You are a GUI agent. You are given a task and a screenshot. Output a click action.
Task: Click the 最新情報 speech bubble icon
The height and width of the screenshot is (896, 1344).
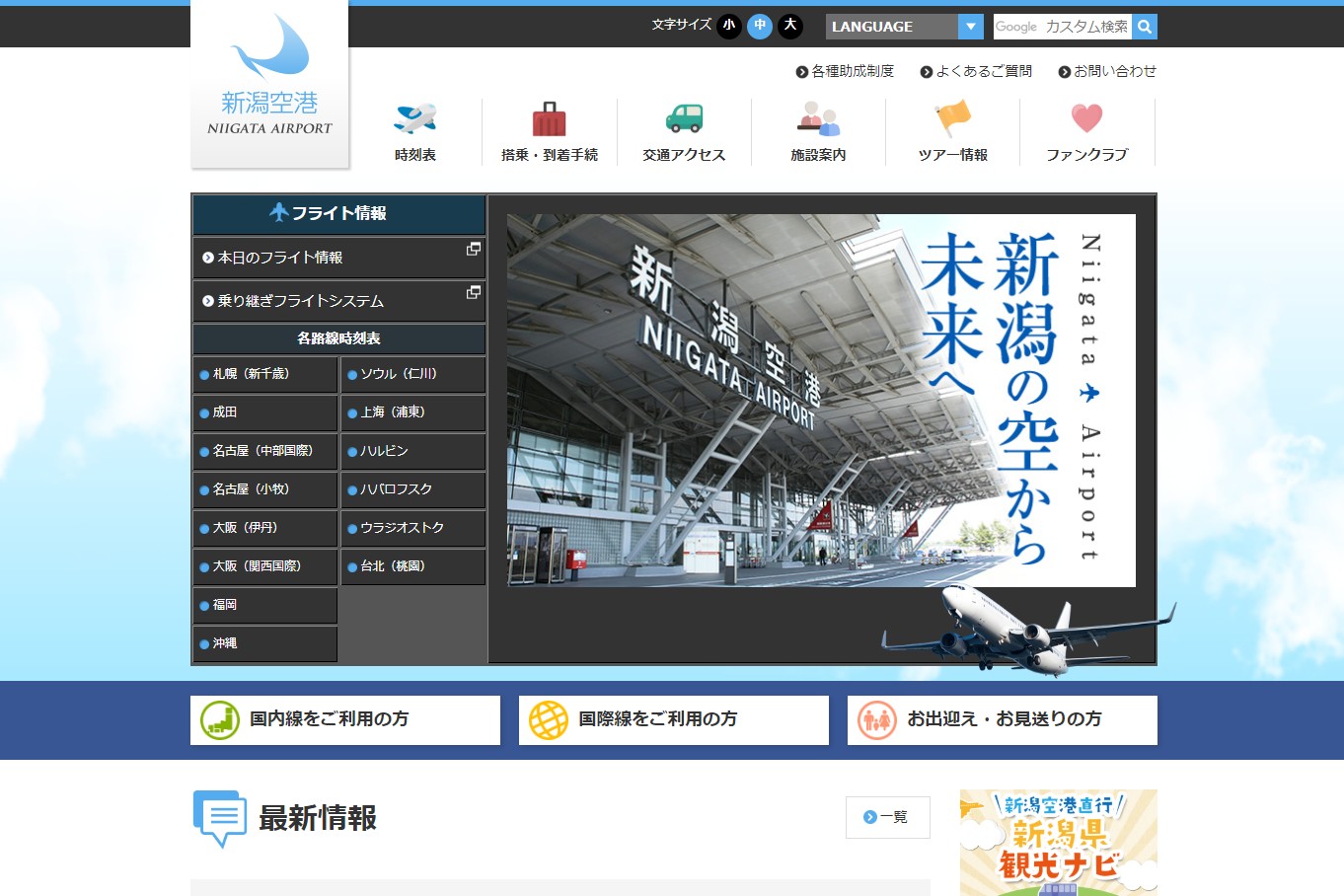219,818
